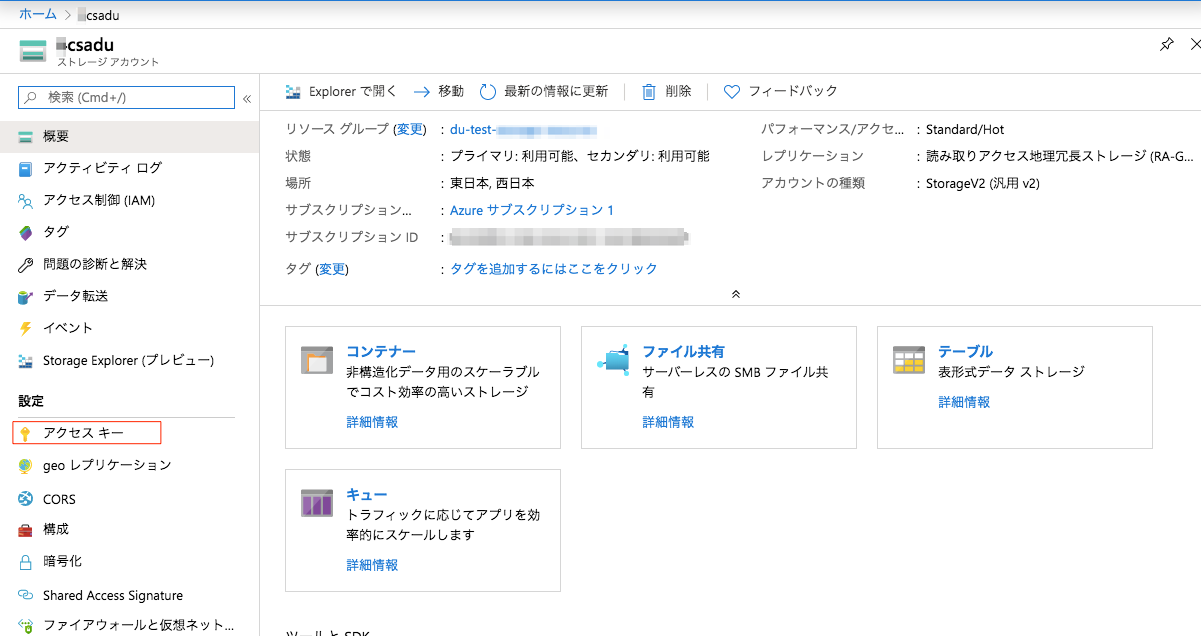Image resolution: width=1201 pixels, height=636 pixels.
Task: Click the Standard/Hot performance value
Action: [x=965, y=130]
